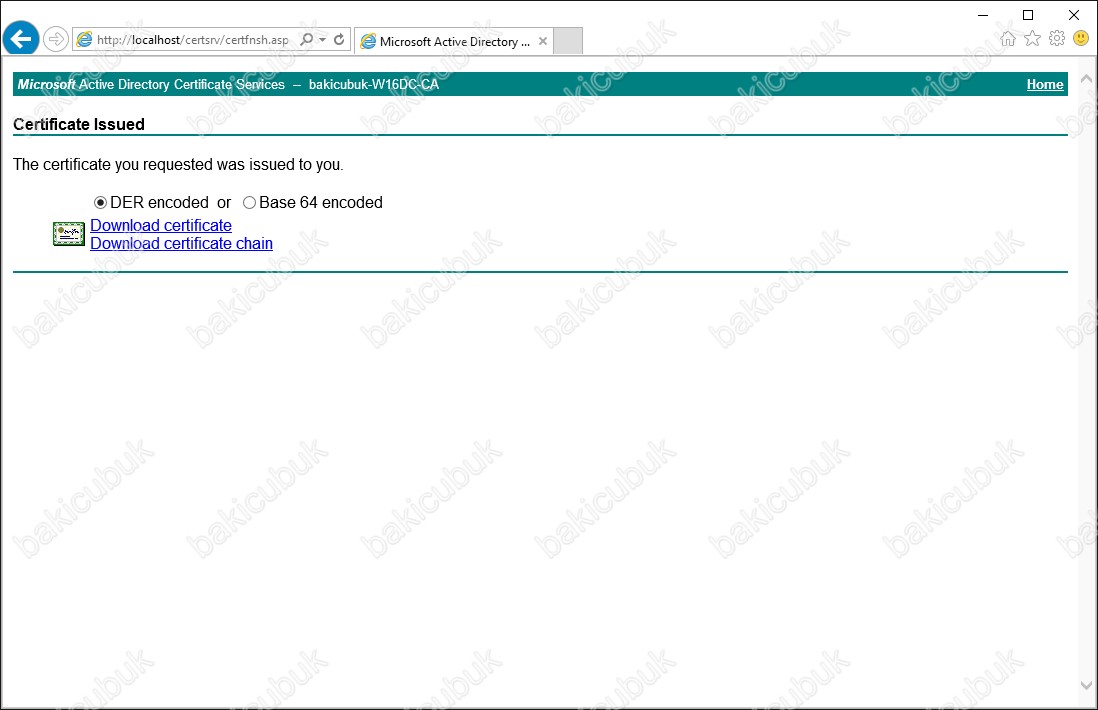Image resolution: width=1098 pixels, height=710 pixels.
Task: Click the Download certificate link
Action: (x=161, y=225)
